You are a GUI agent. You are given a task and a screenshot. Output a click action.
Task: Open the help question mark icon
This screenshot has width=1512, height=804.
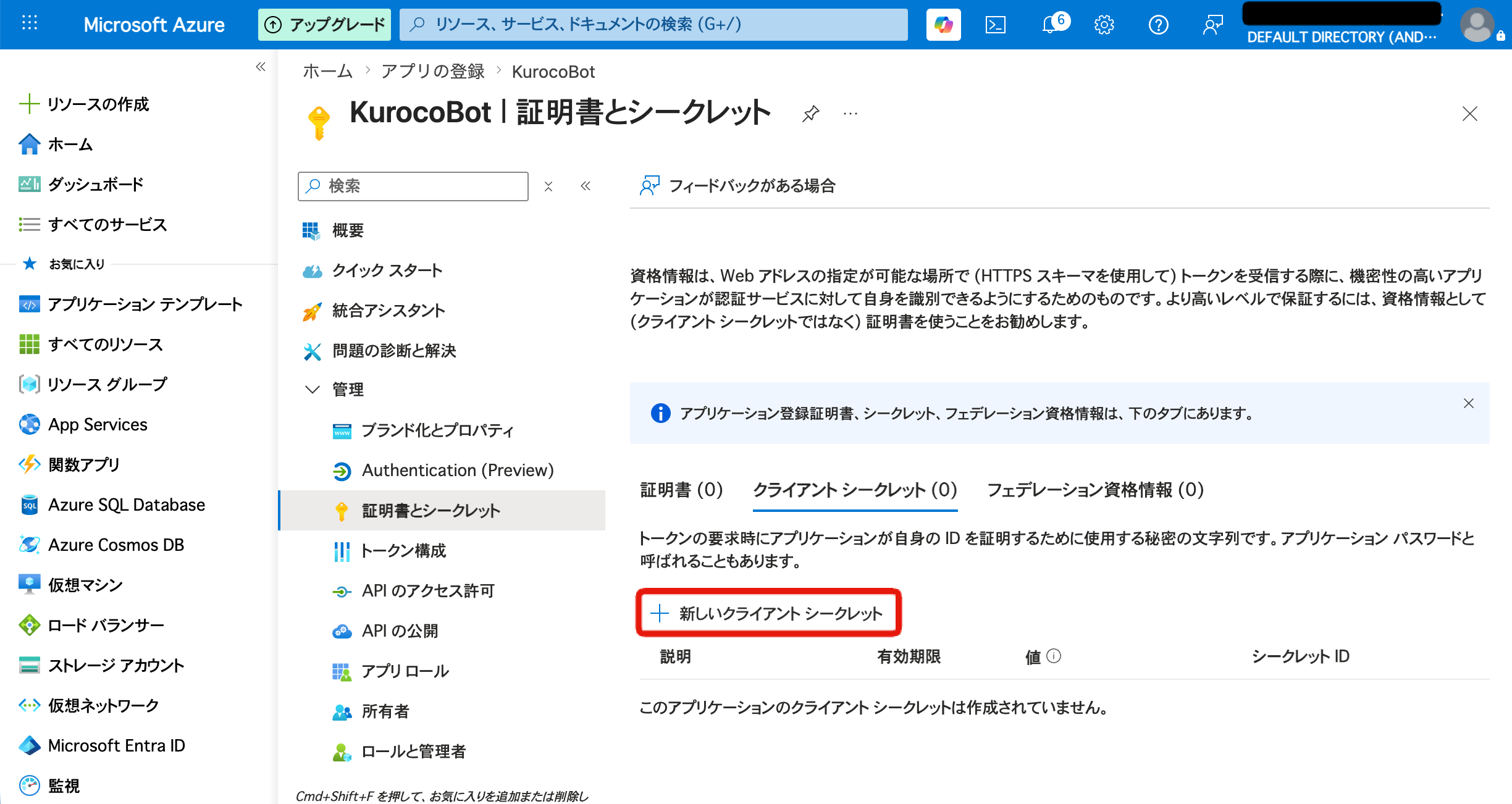1158,25
